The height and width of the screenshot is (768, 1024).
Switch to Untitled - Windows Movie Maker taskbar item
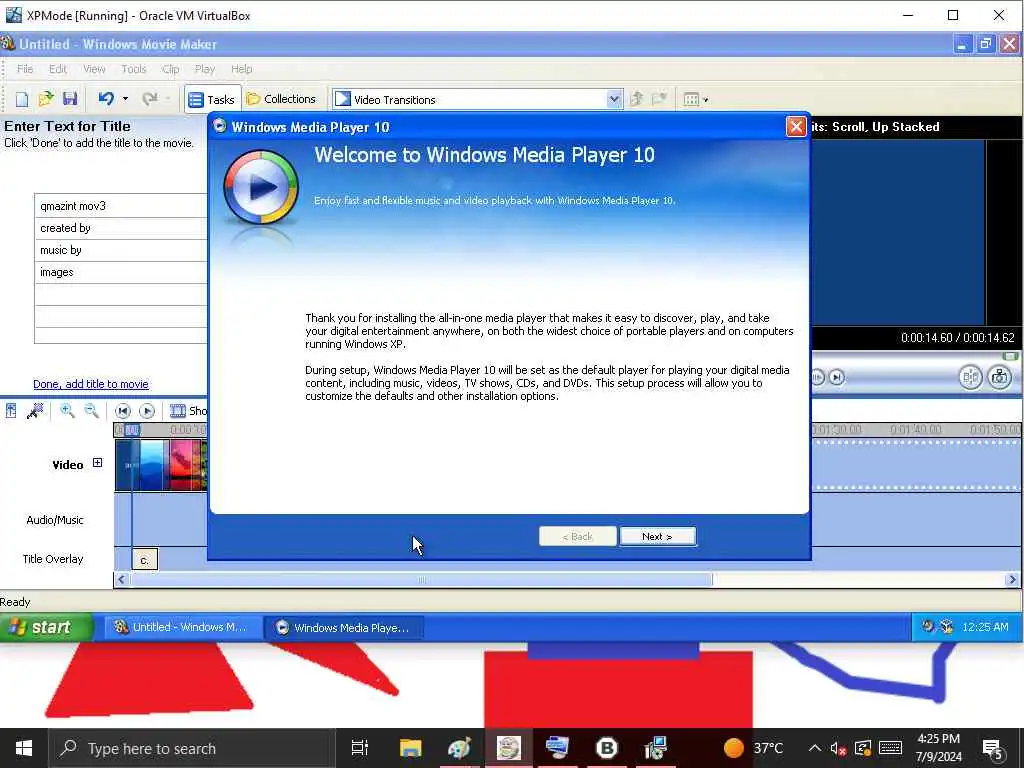coord(182,627)
